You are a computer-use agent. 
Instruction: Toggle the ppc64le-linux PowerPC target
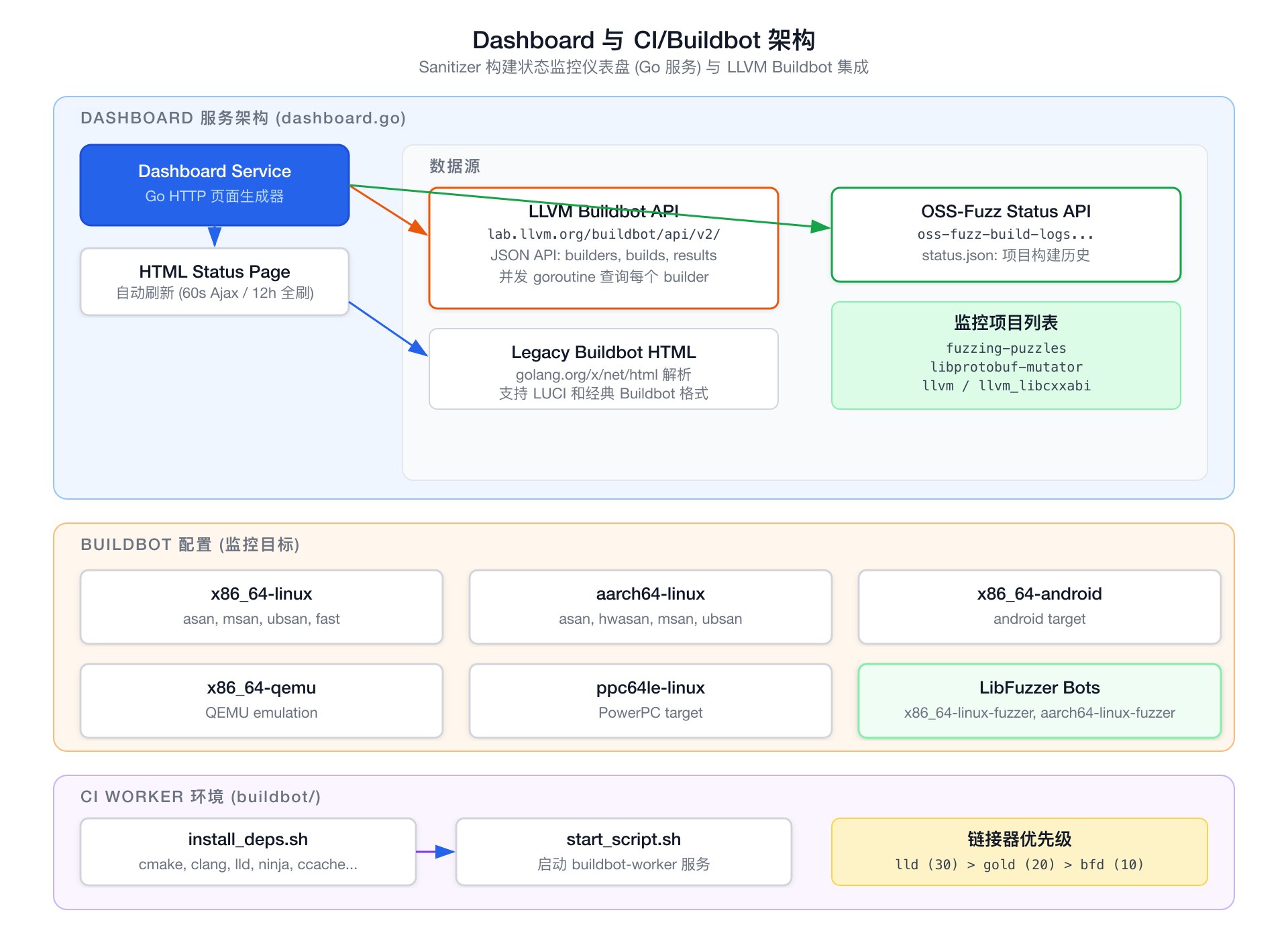(x=649, y=700)
